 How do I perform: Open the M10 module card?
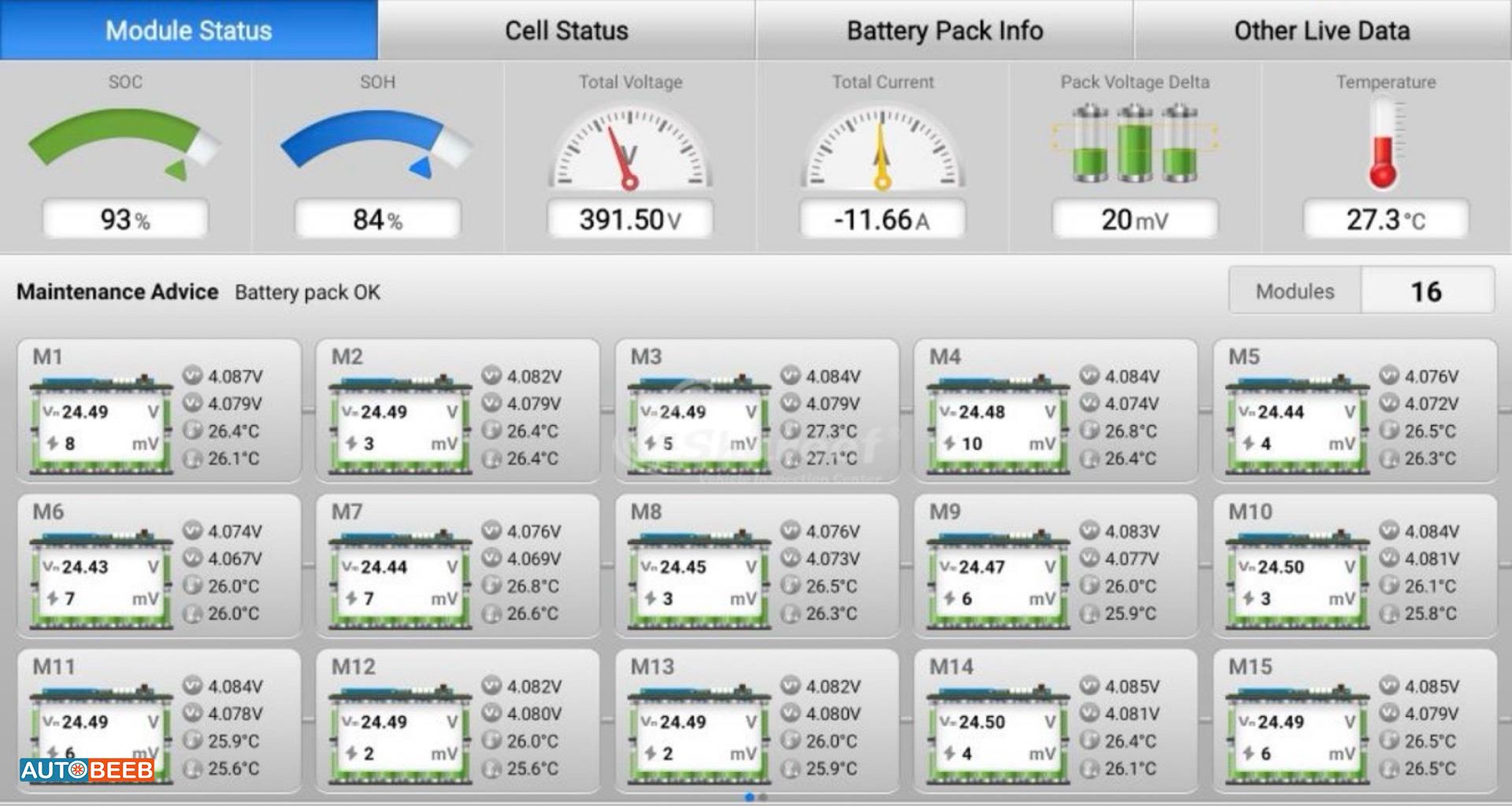[1354, 565]
